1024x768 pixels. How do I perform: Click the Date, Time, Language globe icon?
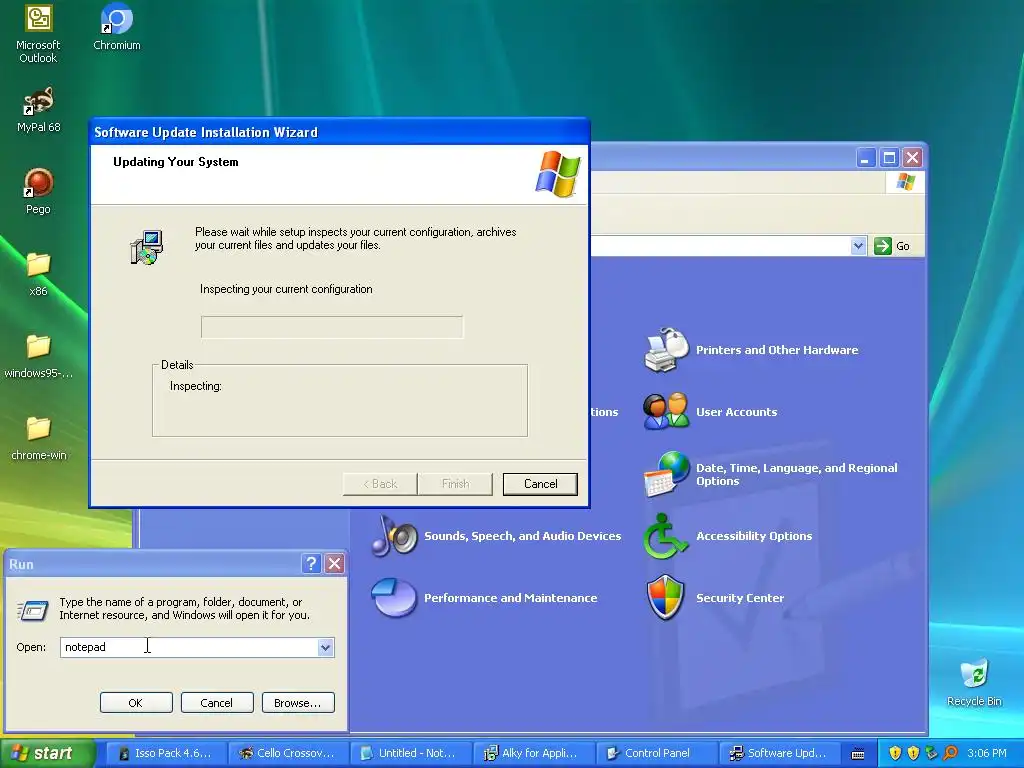click(665, 474)
